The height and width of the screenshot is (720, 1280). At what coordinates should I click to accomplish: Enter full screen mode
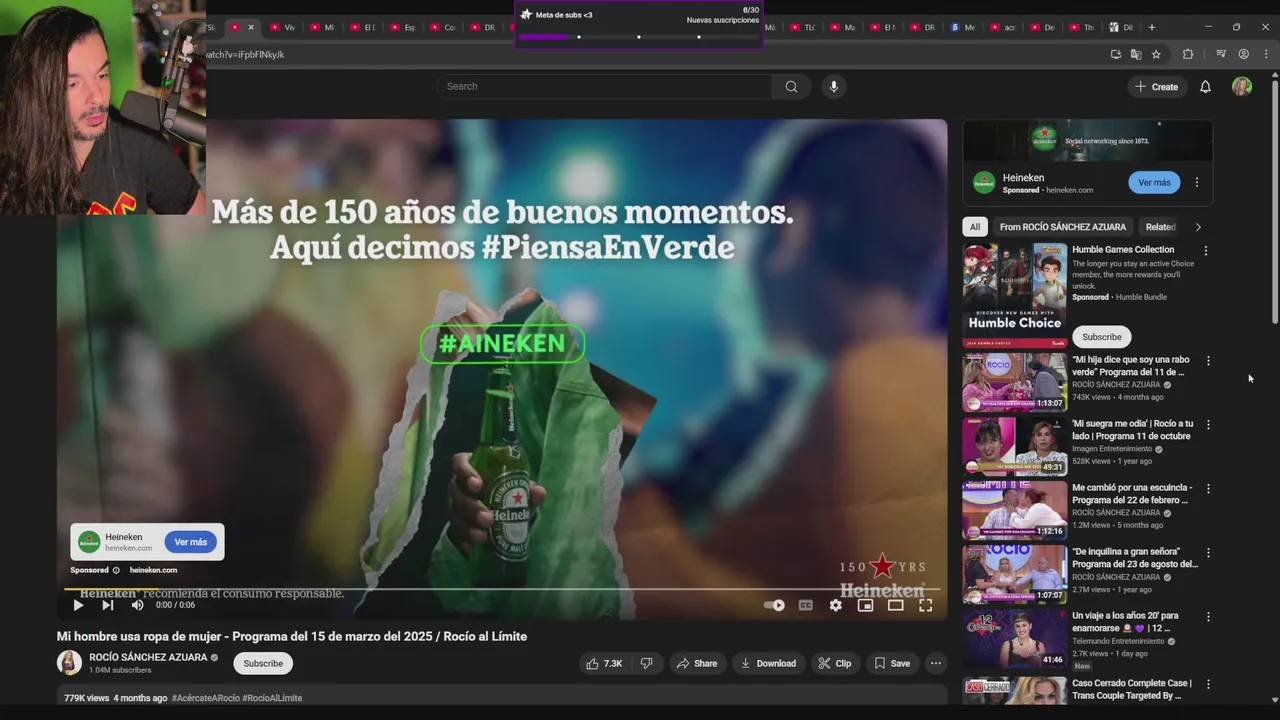[x=925, y=605]
